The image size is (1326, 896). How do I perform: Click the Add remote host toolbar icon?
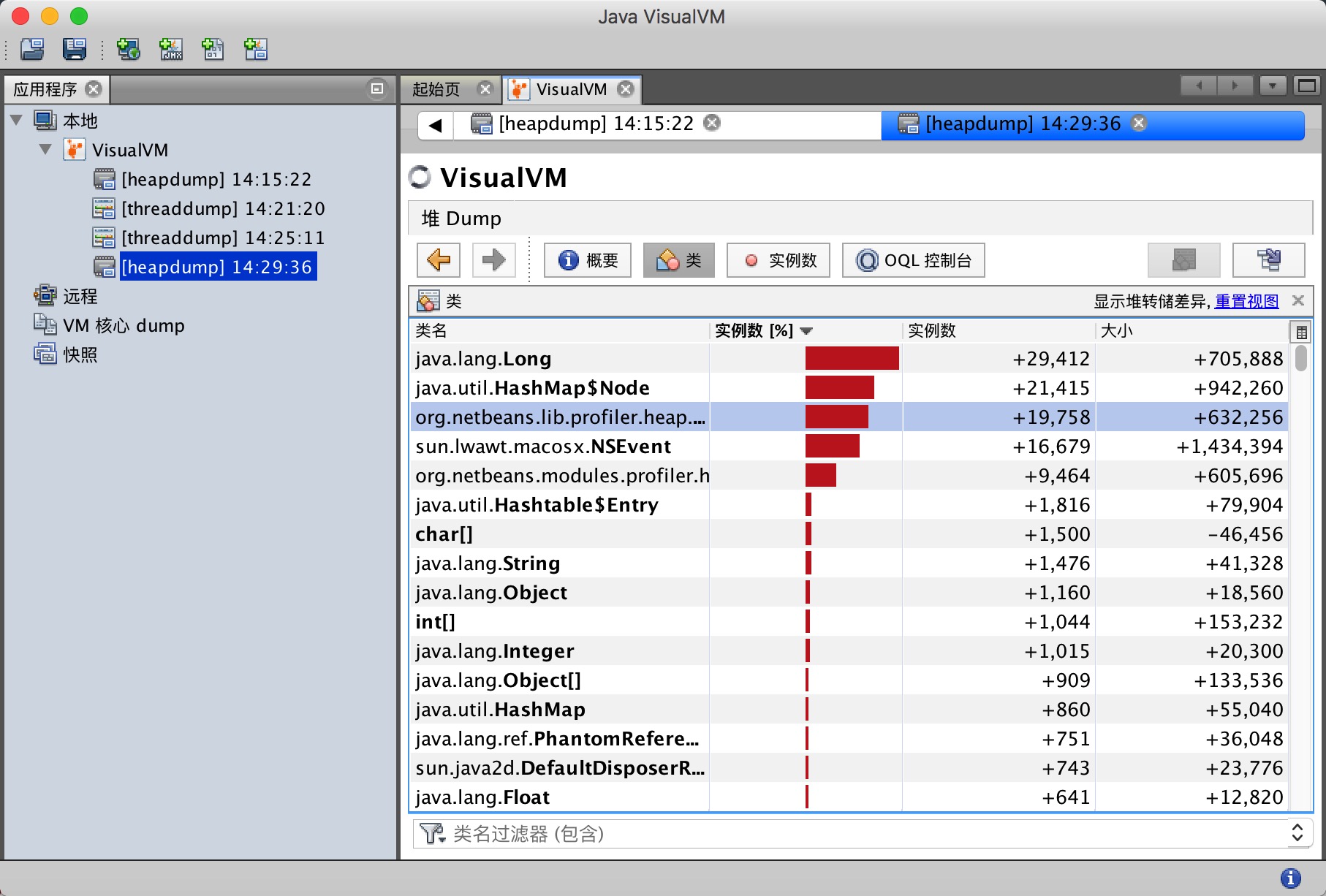(x=129, y=49)
